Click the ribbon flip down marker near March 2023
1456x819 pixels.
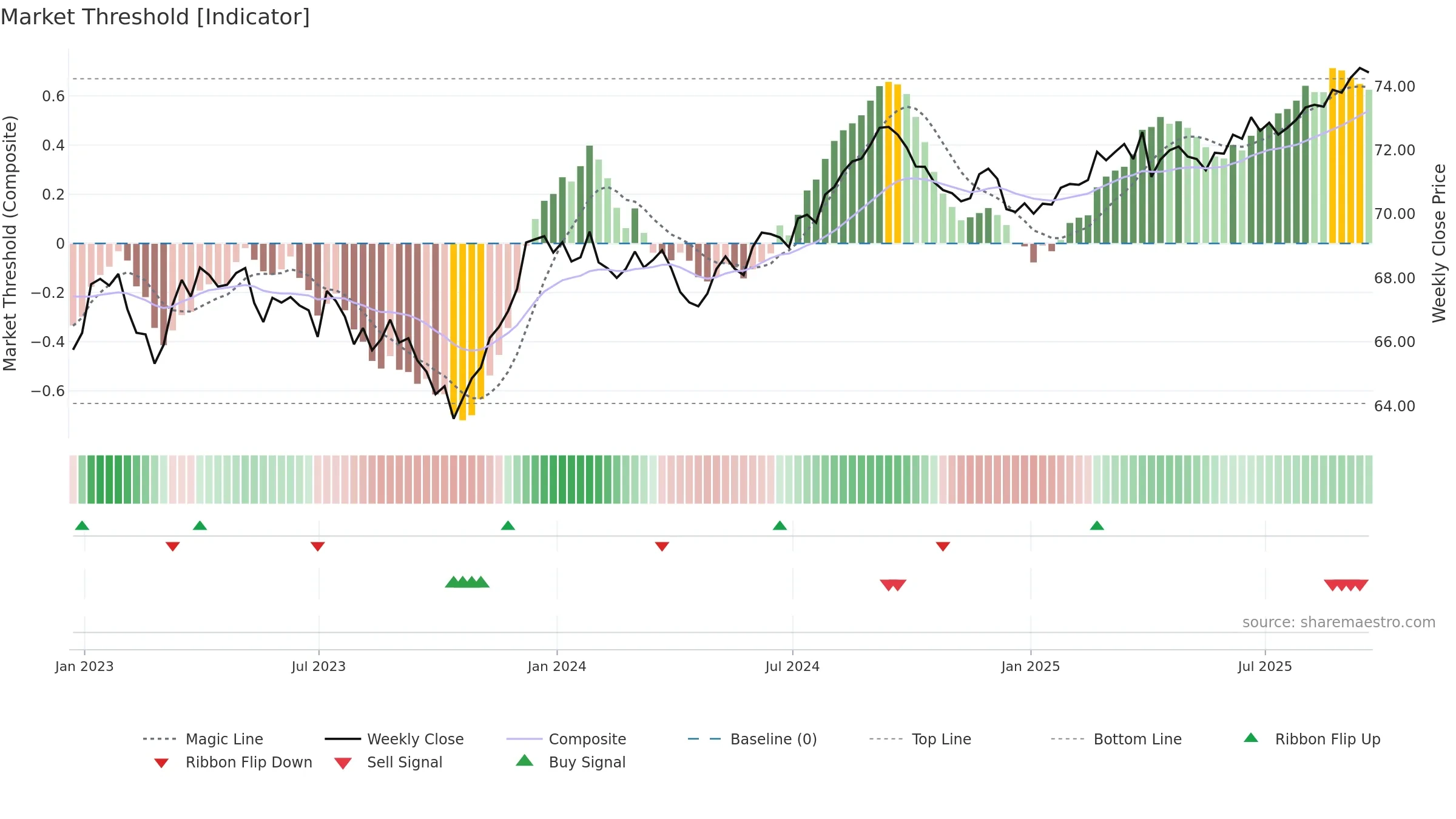pyautogui.click(x=172, y=547)
